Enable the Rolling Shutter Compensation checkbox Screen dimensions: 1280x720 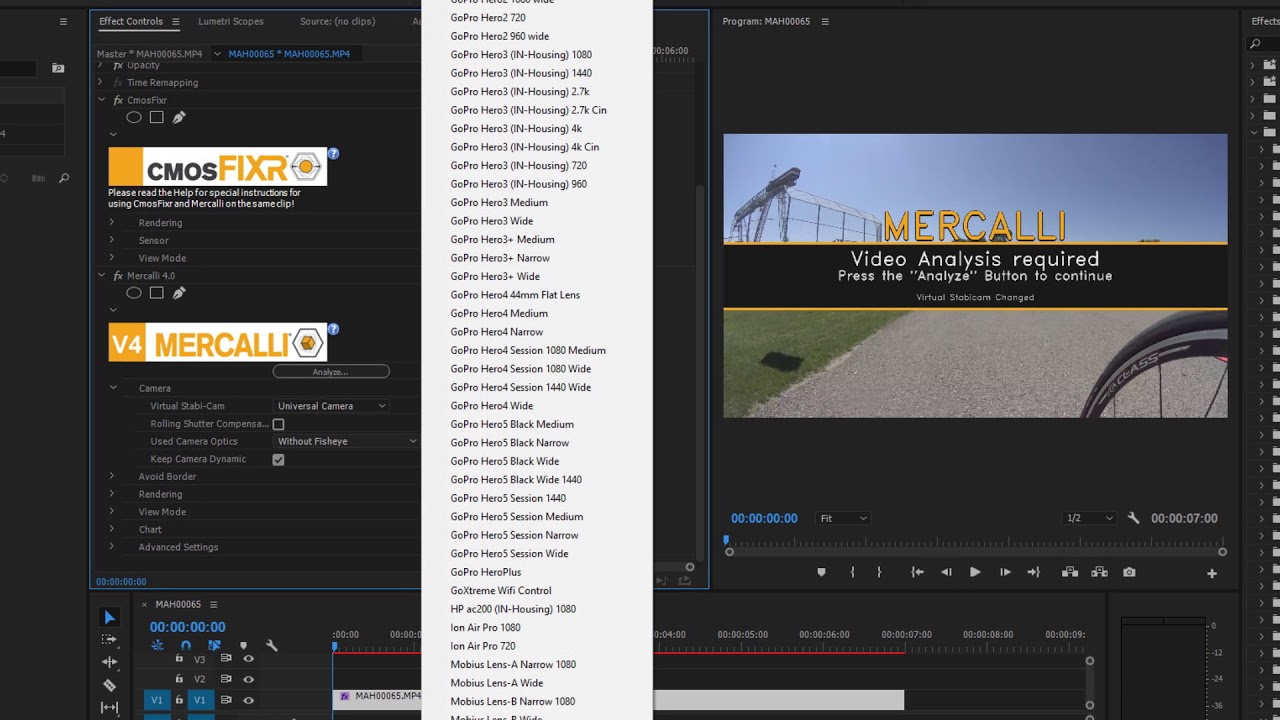[278, 424]
